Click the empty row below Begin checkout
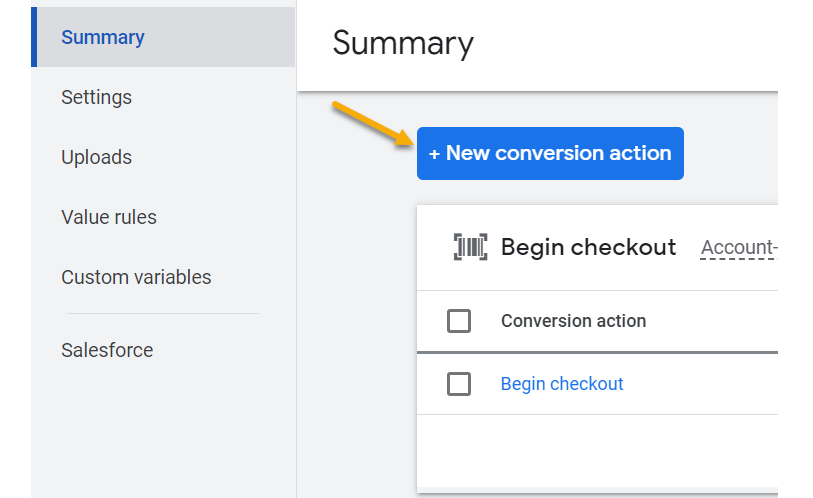813x498 pixels. tap(596, 450)
